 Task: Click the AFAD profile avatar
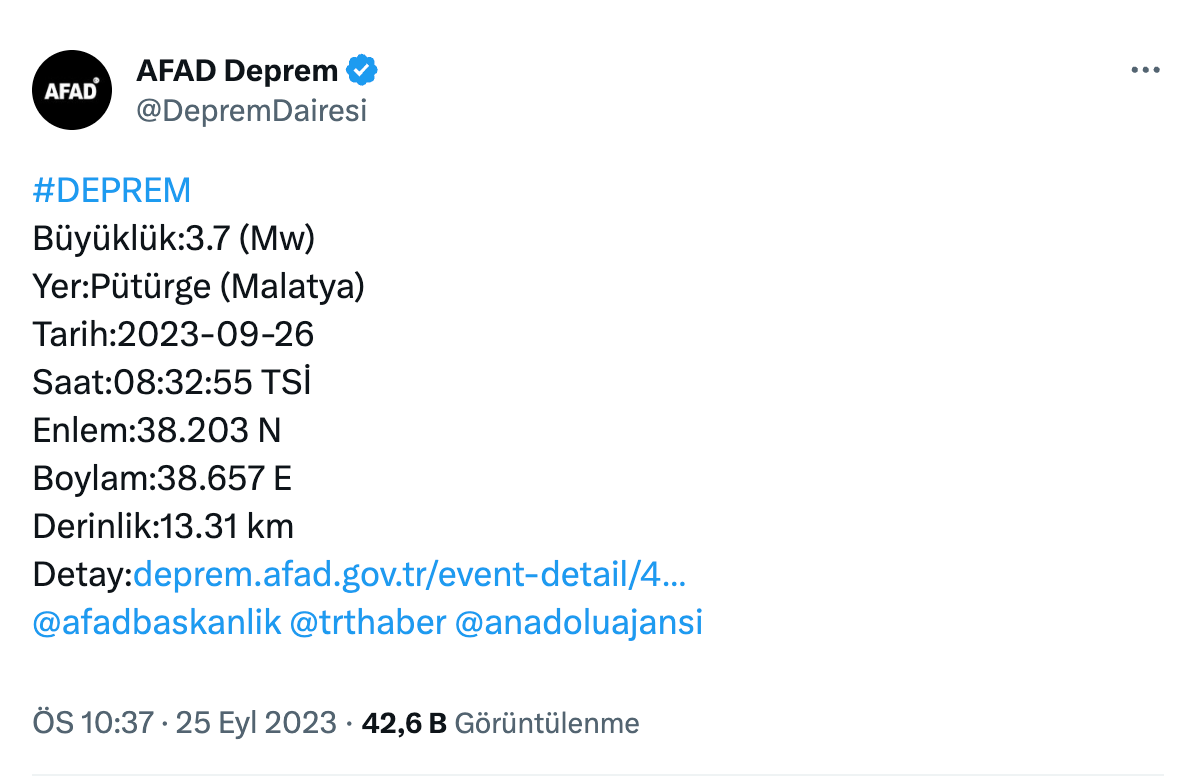[x=72, y=90]
